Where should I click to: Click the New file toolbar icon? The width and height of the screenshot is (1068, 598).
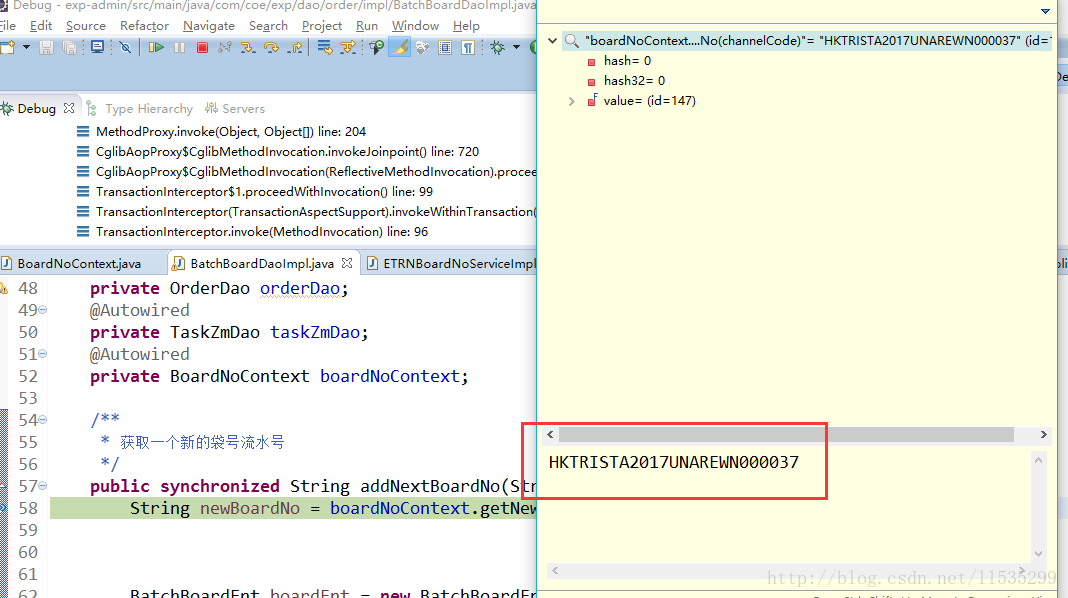pyautogui.click(x=7, y=47)
